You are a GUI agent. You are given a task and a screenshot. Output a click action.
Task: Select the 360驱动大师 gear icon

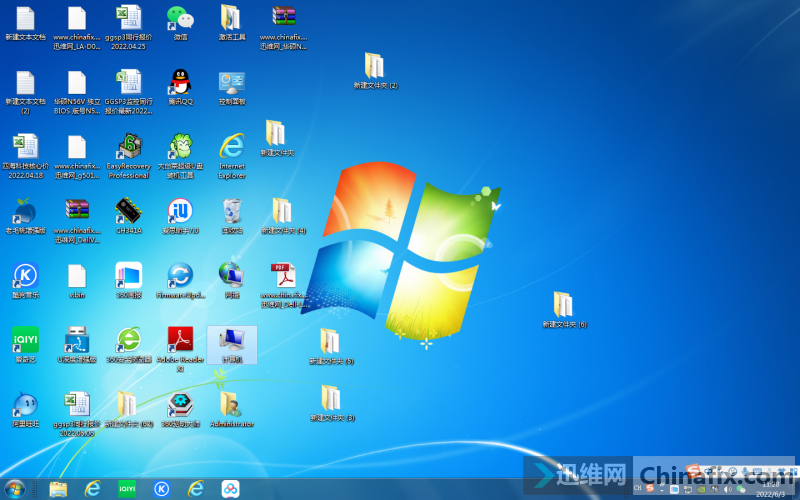(x=180, y=409)
